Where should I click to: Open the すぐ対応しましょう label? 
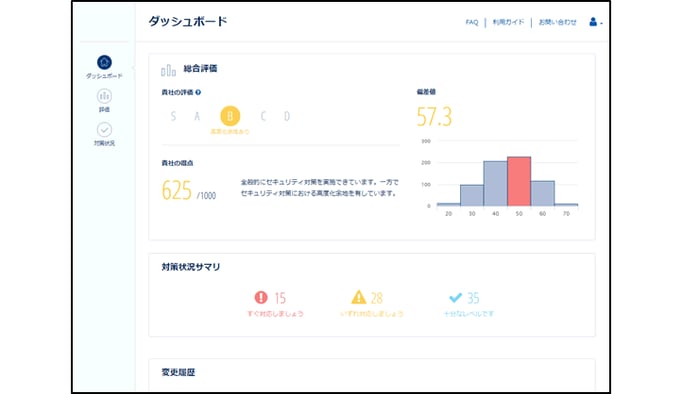275,314
